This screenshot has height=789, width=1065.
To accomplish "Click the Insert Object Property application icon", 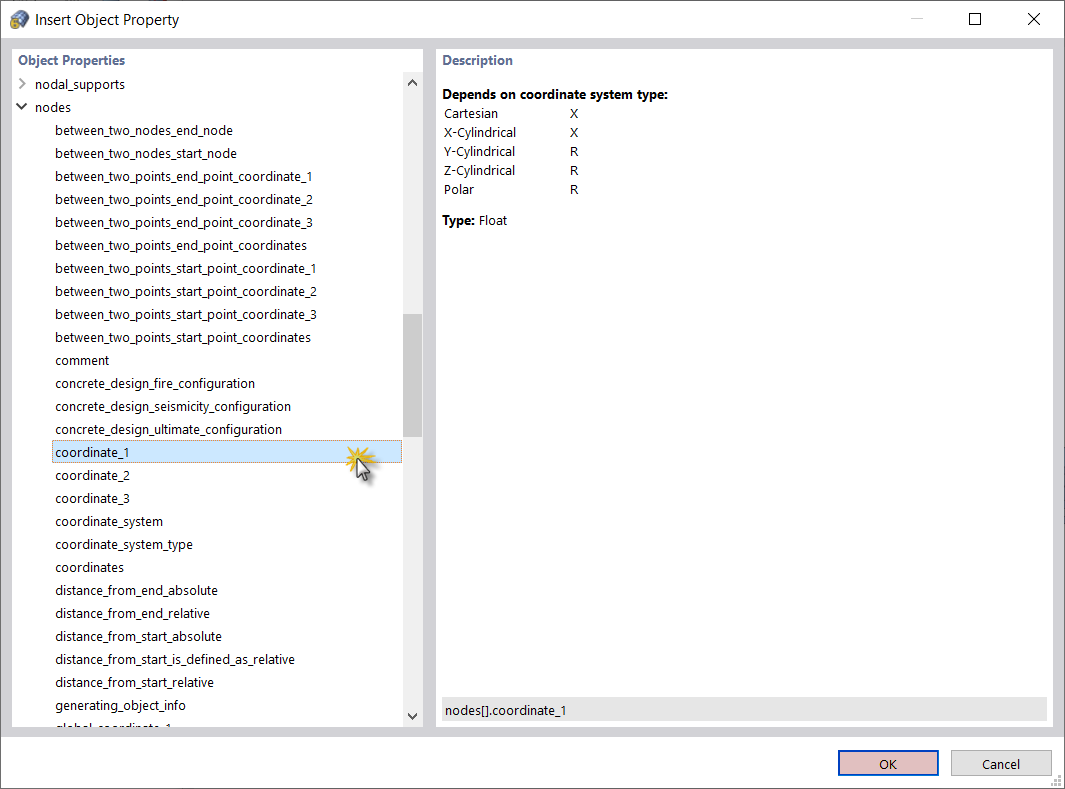I will tap(18, 18).
